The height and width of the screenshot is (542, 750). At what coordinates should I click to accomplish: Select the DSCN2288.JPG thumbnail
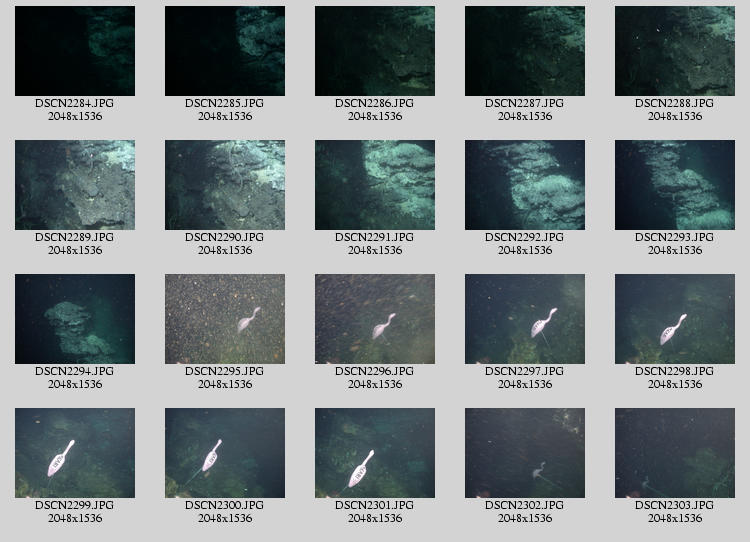coord(675,51)
